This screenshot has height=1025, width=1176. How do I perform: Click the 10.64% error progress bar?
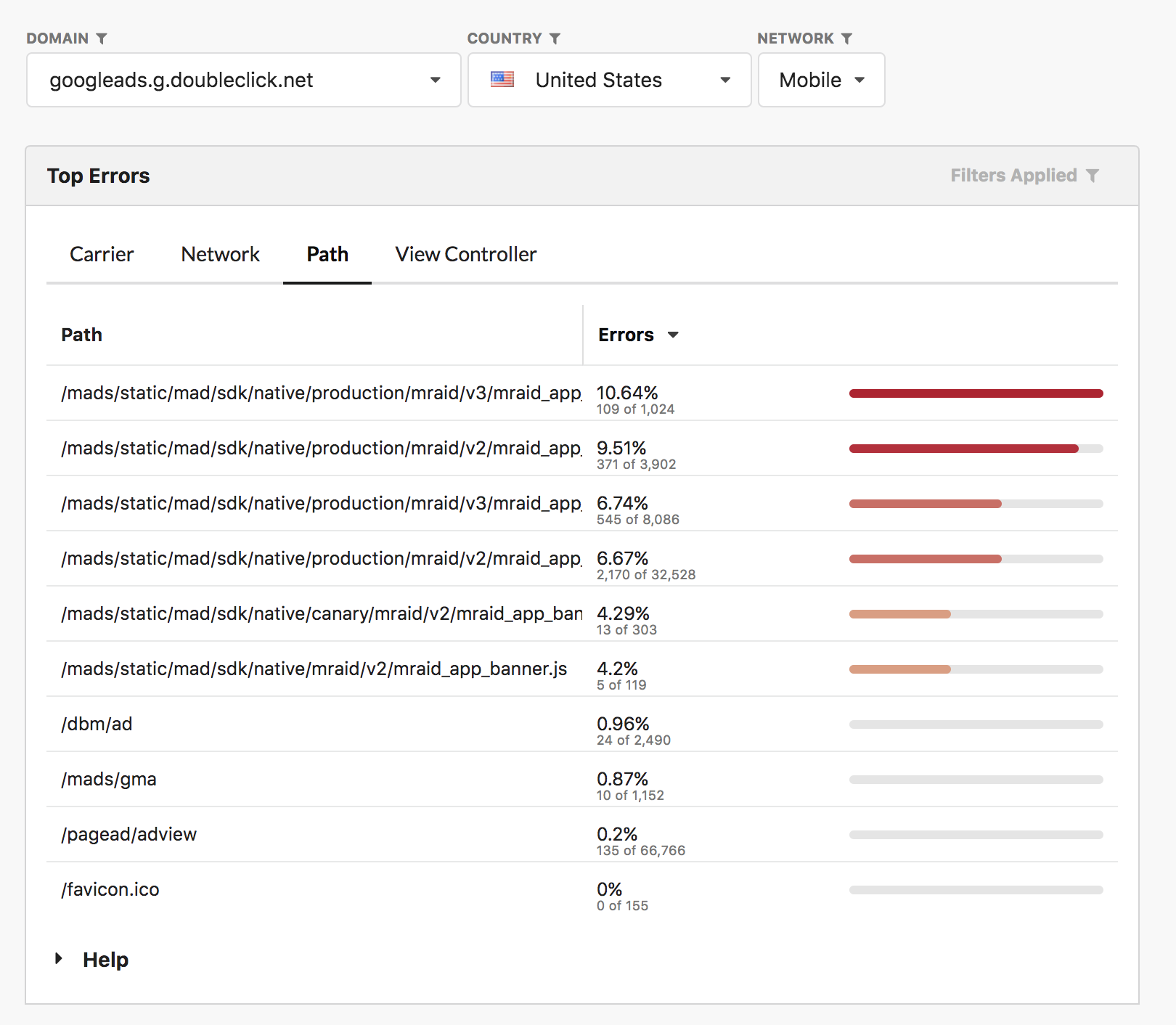(x=976, y=393)
